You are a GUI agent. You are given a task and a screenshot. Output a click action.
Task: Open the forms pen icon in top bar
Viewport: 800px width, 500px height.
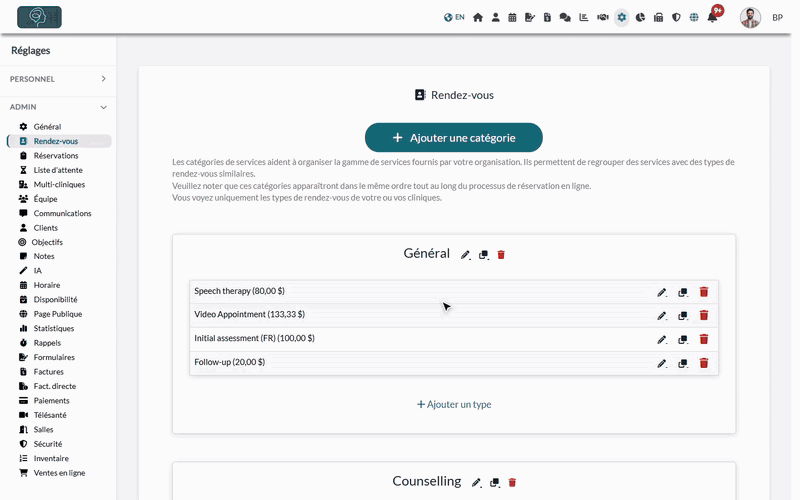click(x=530, y=17)
